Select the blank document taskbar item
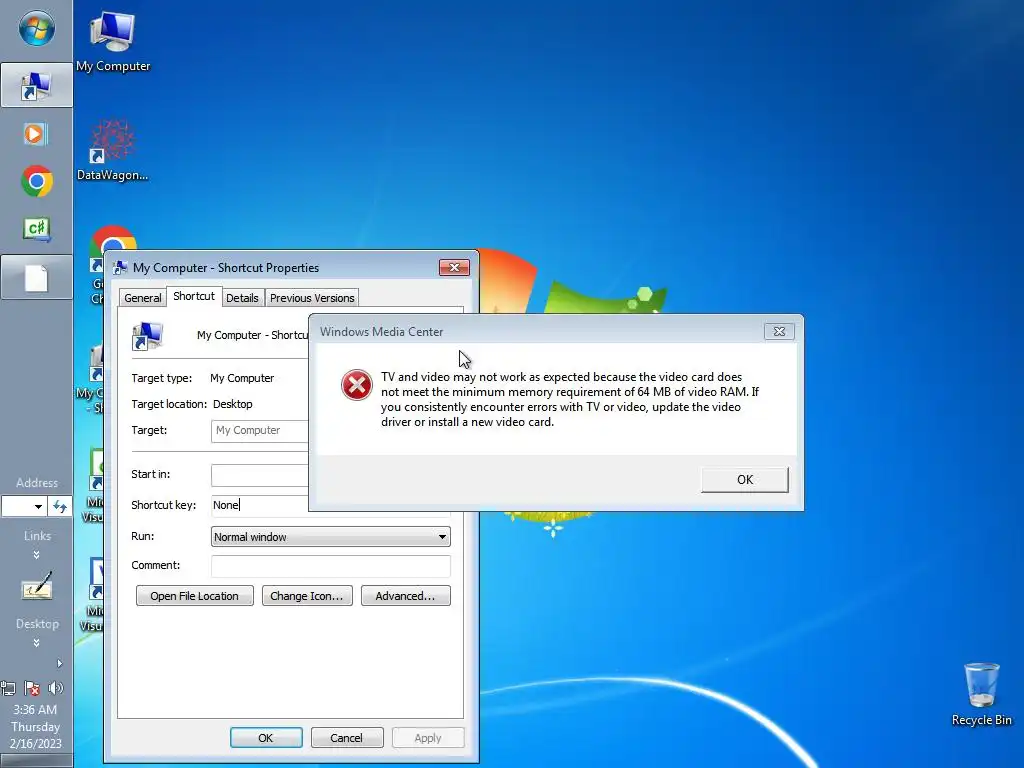The image size is (1024, 768). [36, 278]
